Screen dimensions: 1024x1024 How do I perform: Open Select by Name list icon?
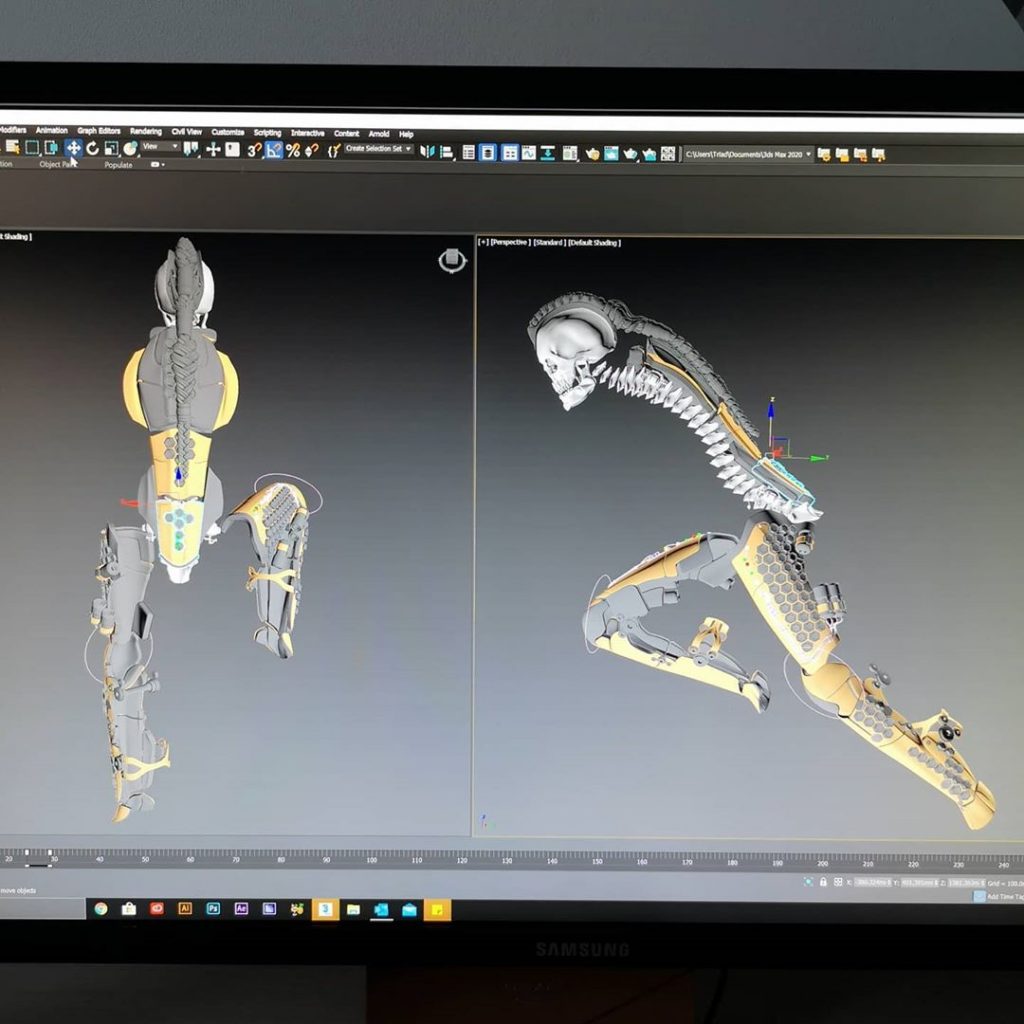[12, 148]
